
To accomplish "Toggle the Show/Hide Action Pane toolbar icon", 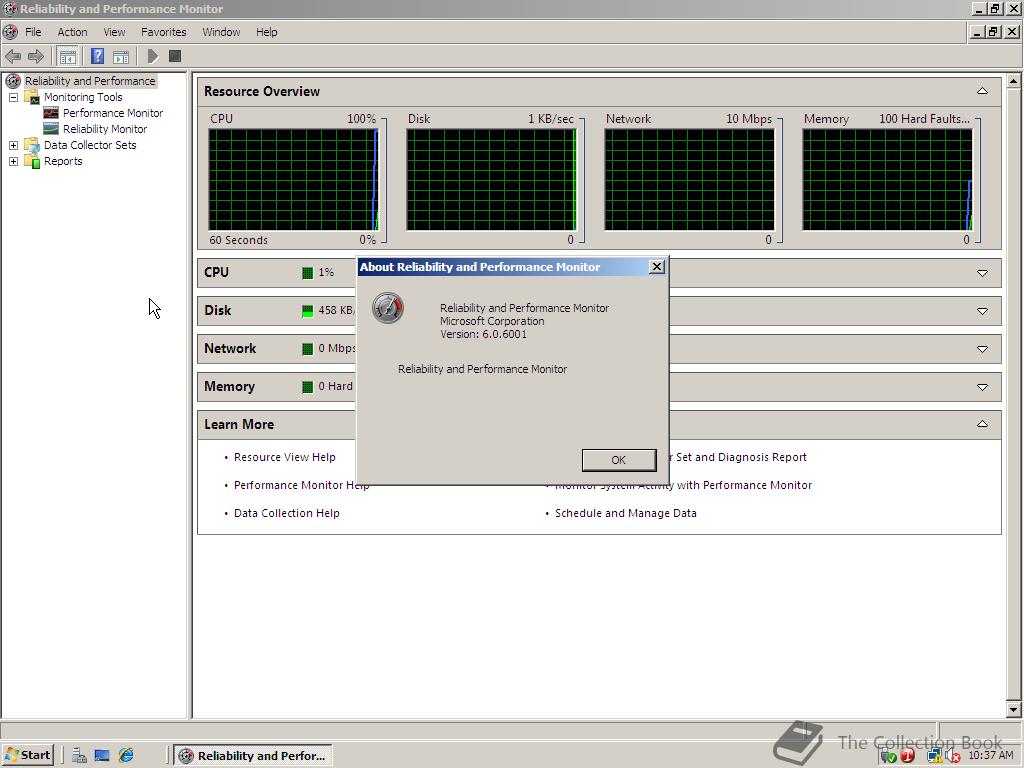I will tap(121, 57).
